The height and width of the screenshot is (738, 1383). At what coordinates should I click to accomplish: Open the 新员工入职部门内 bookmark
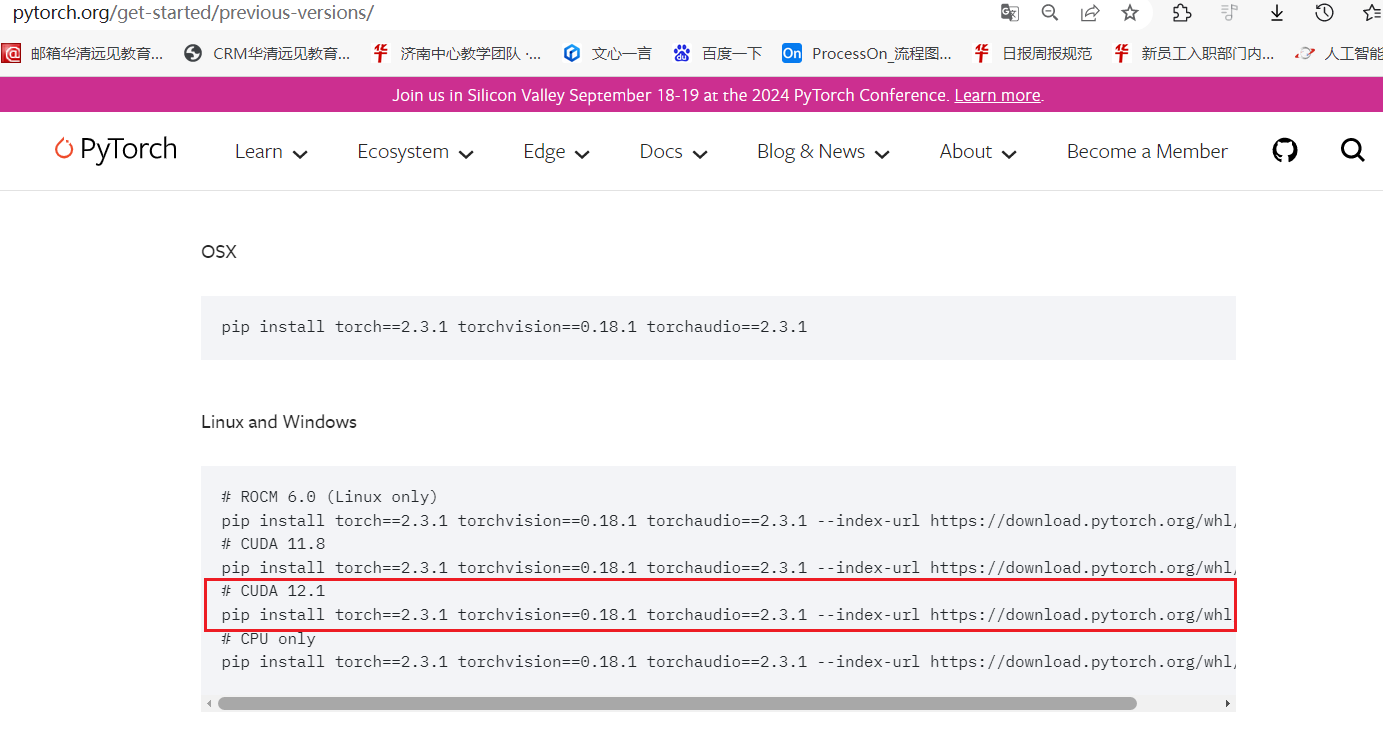pos(1194,53)
